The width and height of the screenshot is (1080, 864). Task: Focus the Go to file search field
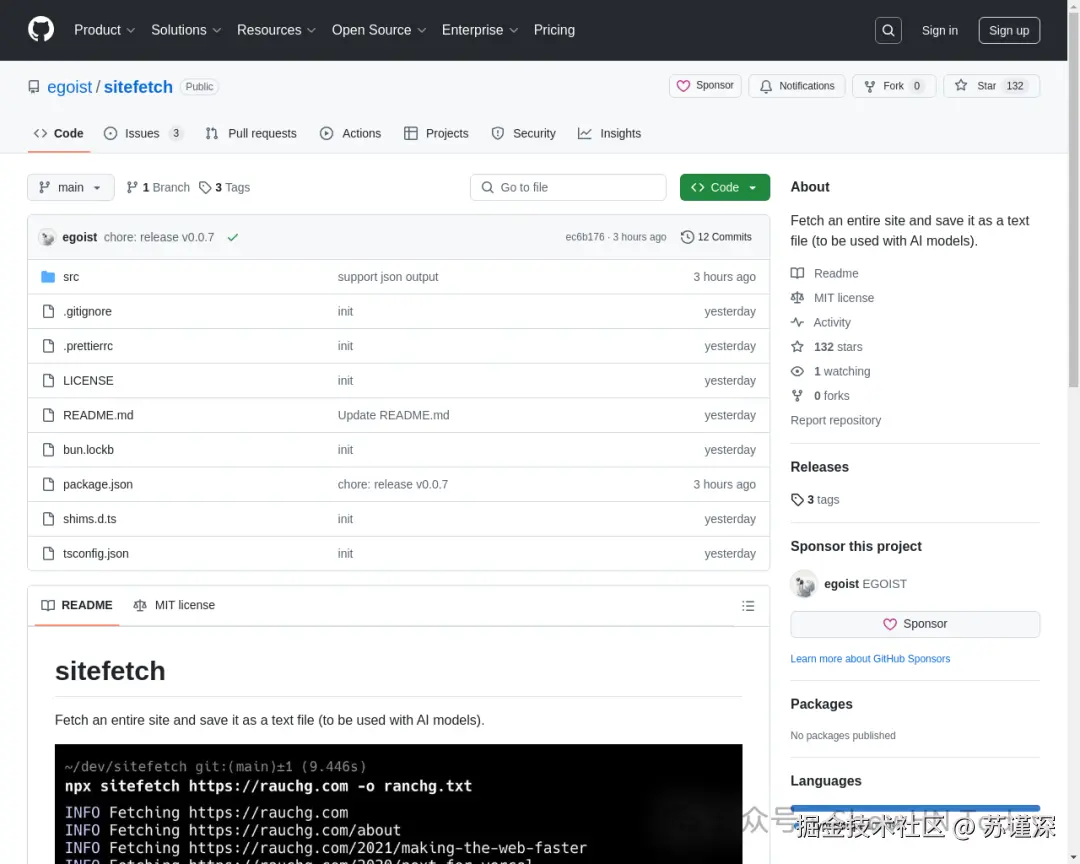568,187
